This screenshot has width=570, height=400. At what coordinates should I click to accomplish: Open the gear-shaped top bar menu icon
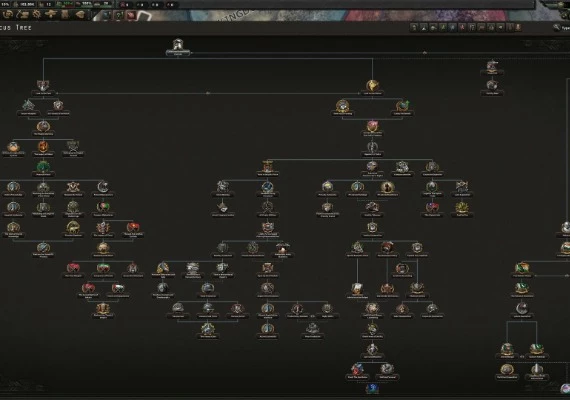click(37, 14)
